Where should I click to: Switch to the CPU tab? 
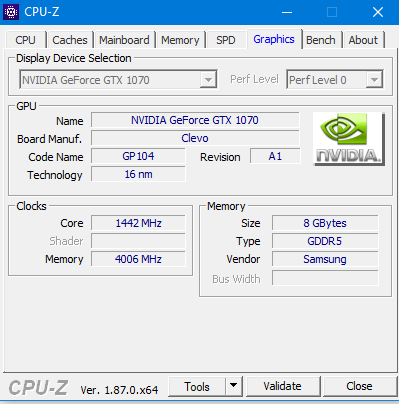pos(25,40)
